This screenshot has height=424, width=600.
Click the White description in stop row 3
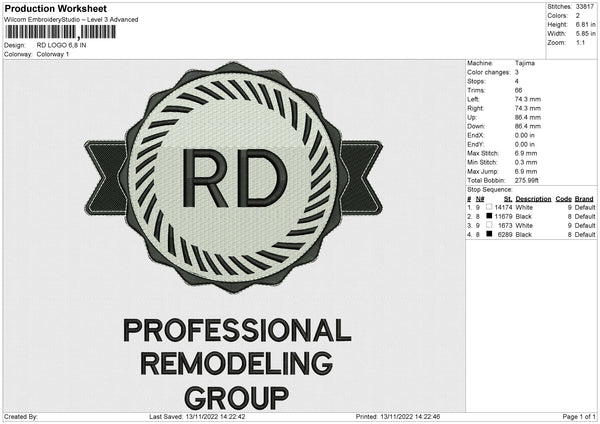(524, 226)
